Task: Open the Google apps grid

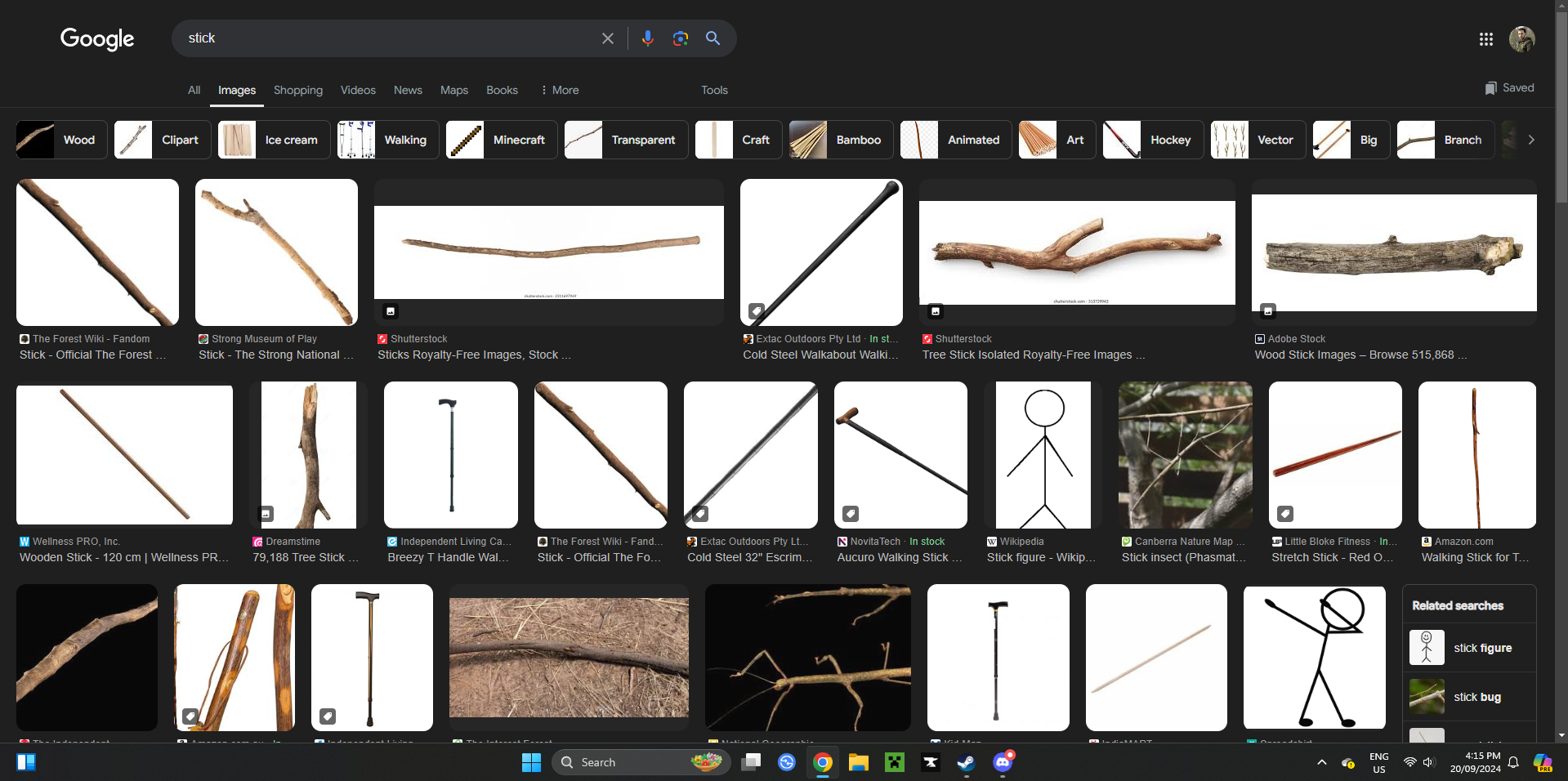Action: (1485, 39)
